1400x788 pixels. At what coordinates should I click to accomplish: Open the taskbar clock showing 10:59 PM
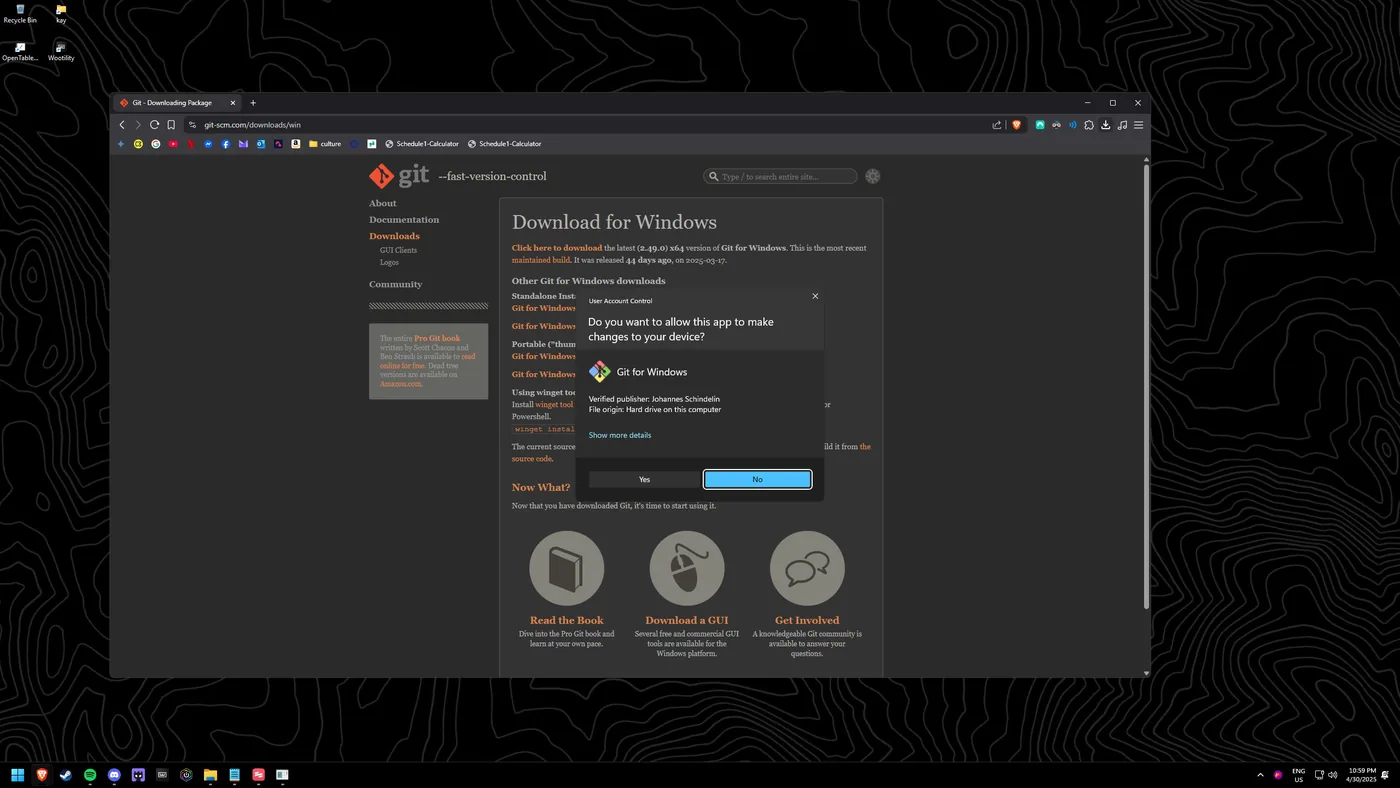(1362, 775)
